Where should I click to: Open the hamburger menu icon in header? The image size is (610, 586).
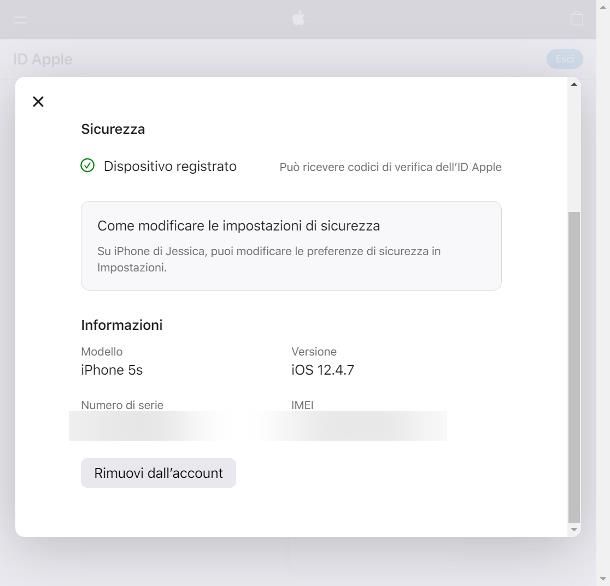click(x=21, y=19)
